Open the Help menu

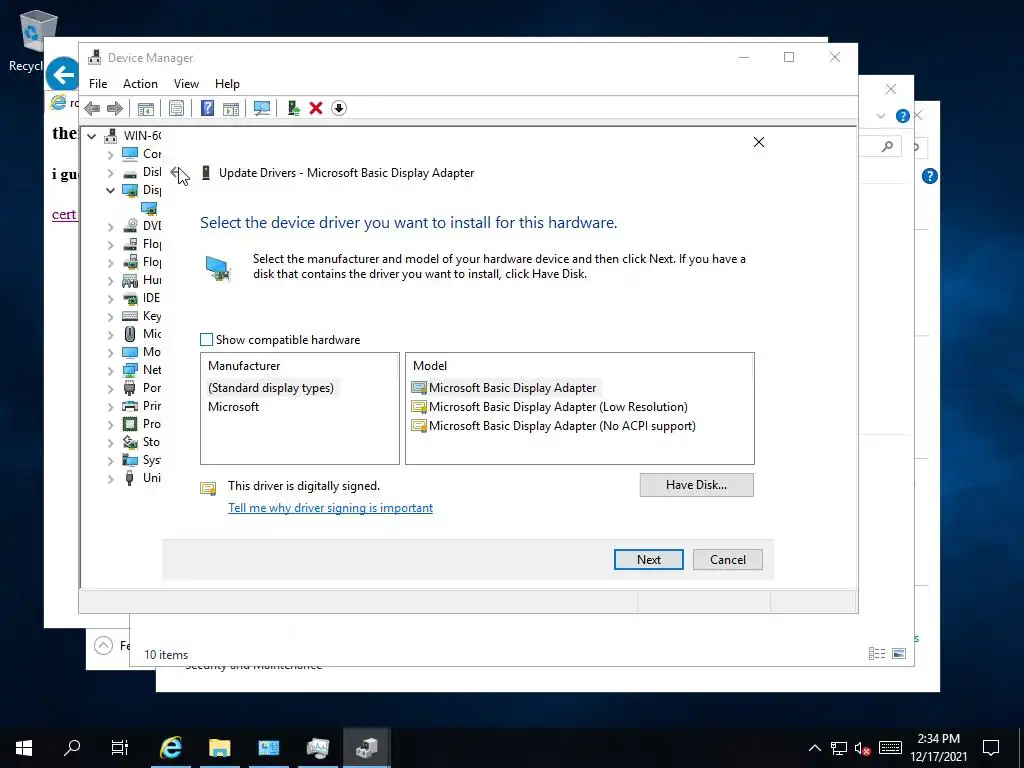coord(227,84)
